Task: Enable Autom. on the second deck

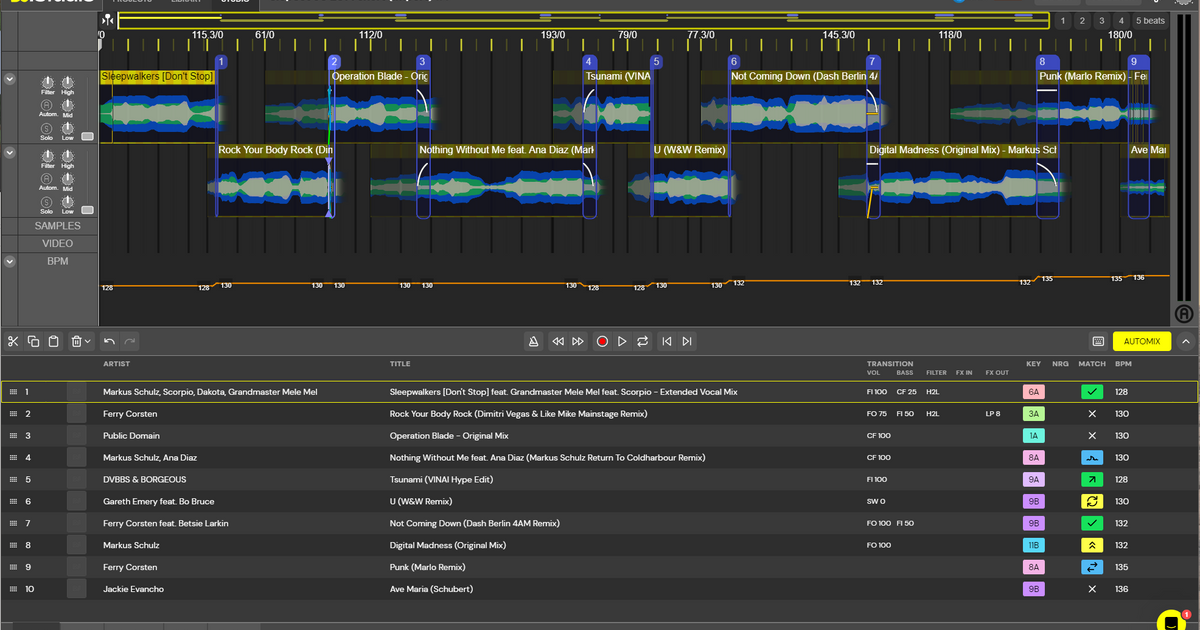Action: pyautogui.click(x=45, y=178)
